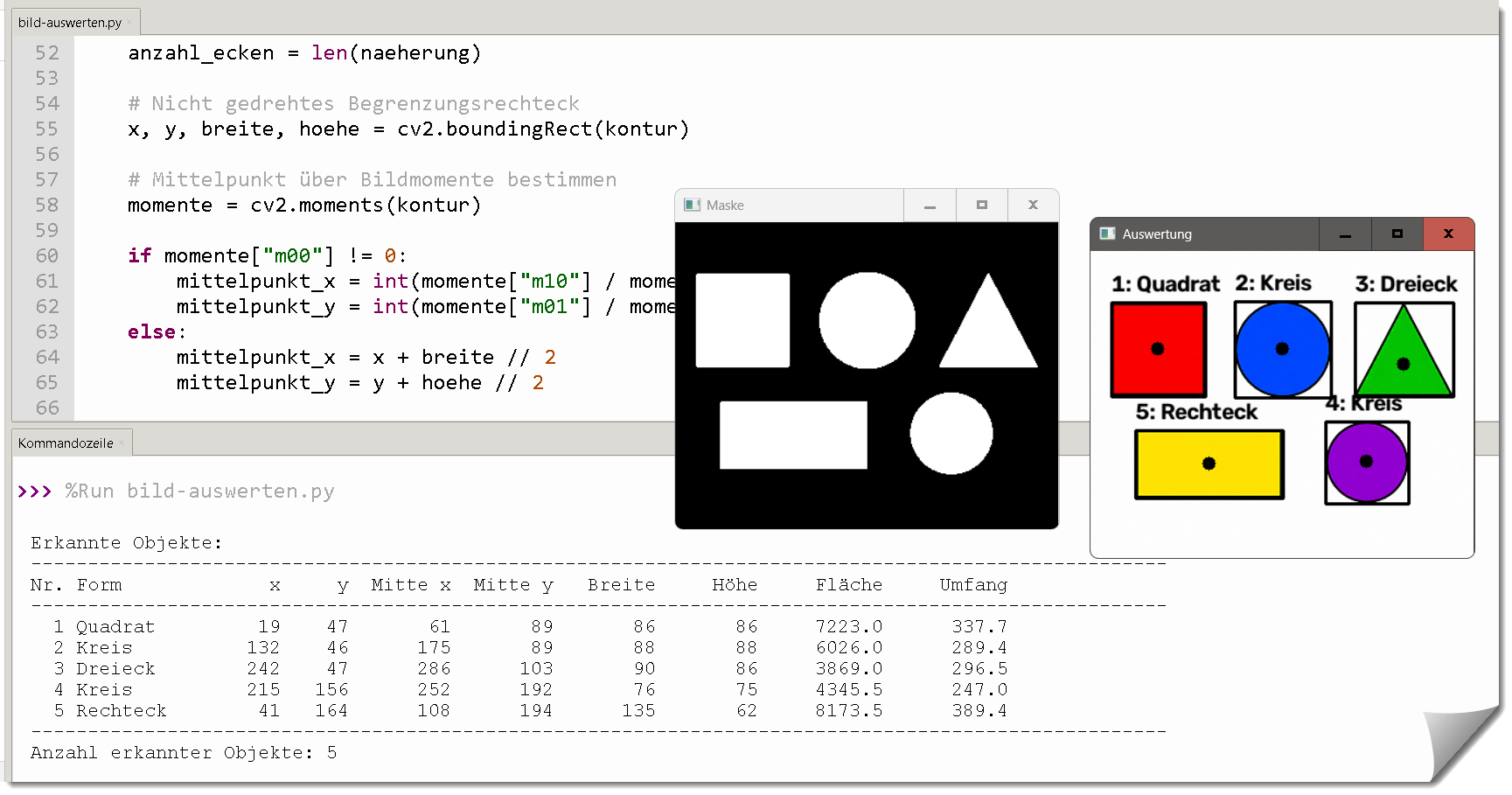Click line number 55 in gutter
Image resolution: width=1512 pixels, height=795 pixels.
pos(47,129)
